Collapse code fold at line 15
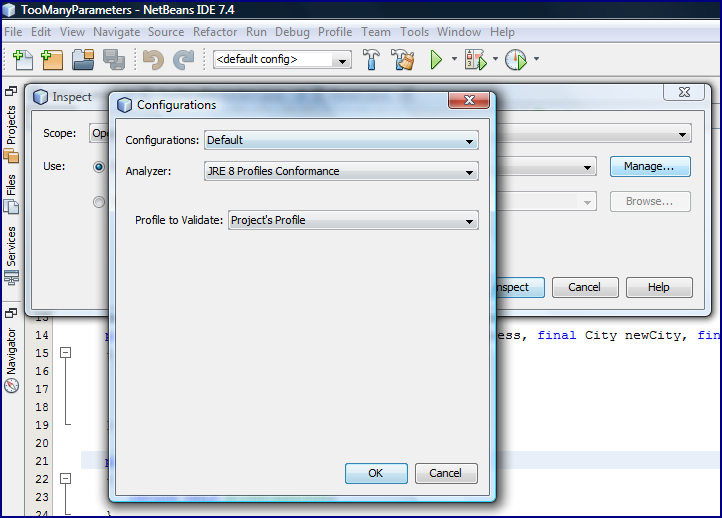The image size is (722, 518). pos(66,353)
